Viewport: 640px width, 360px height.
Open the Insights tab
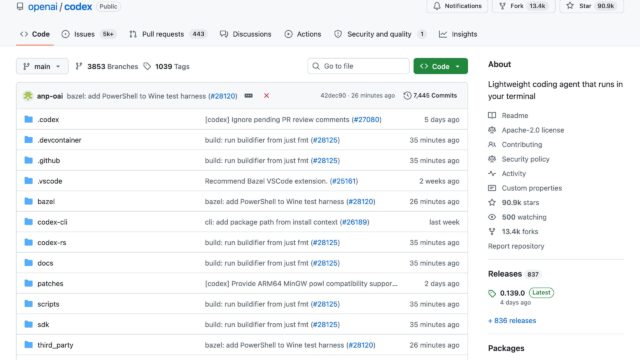[x=458, y=34]
